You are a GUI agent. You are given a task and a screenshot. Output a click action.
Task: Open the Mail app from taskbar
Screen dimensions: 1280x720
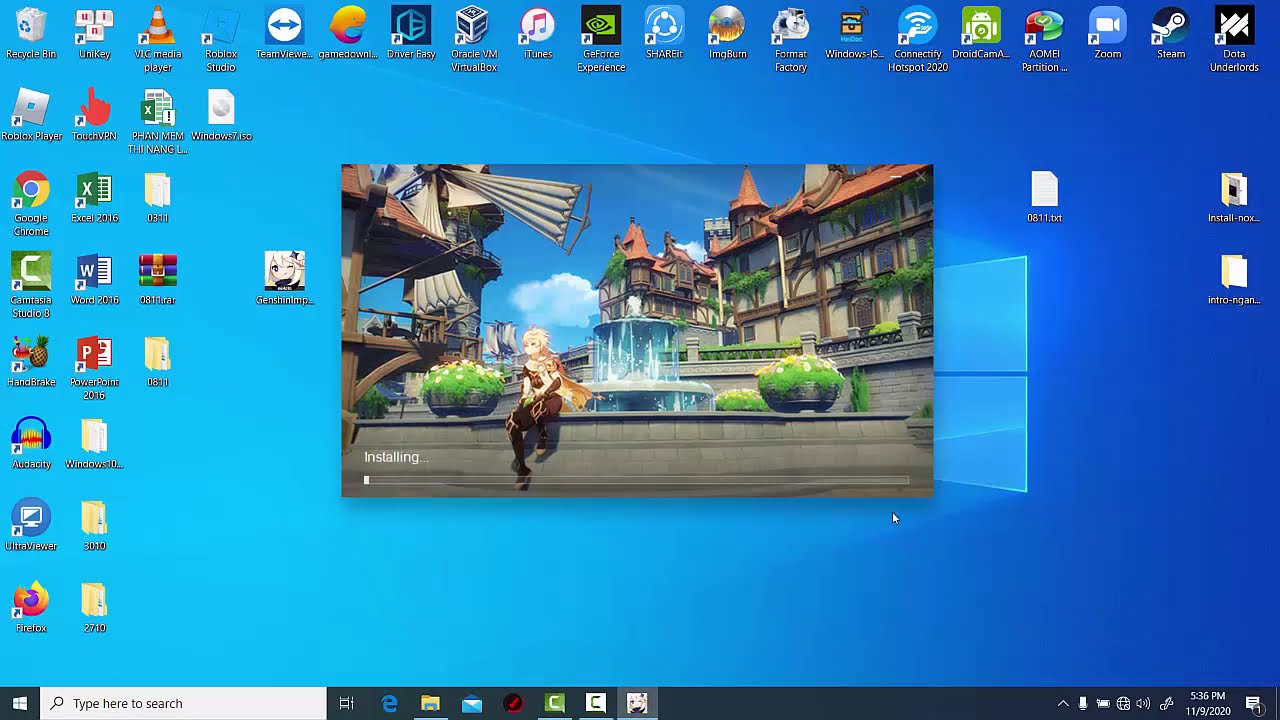[x=472, y=703]
